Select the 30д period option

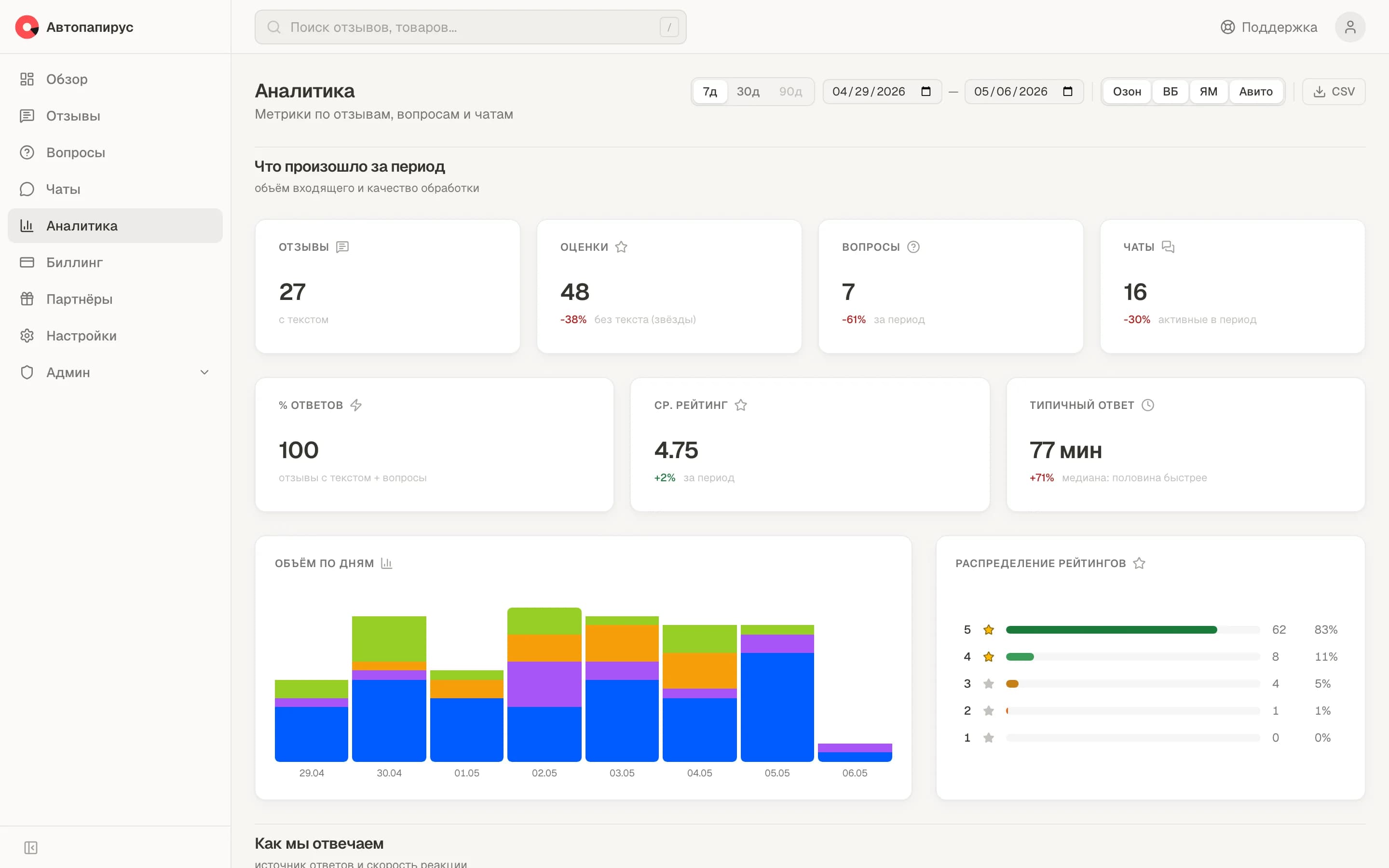748,92
